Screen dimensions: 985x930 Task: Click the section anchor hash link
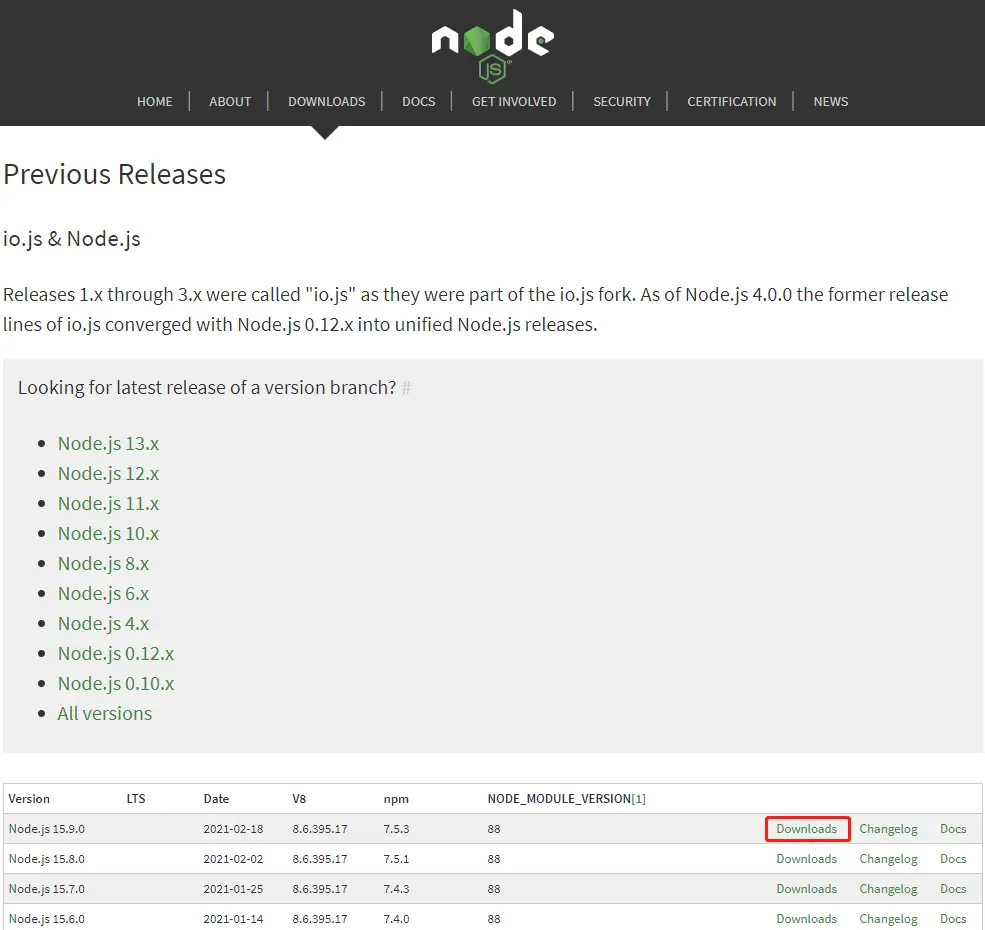point(406,388)
